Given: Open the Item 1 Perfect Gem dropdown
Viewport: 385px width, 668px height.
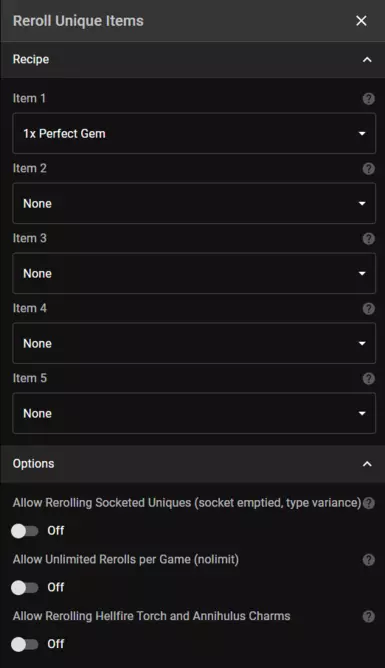Looking at the screenshot, I should [194, 133].
